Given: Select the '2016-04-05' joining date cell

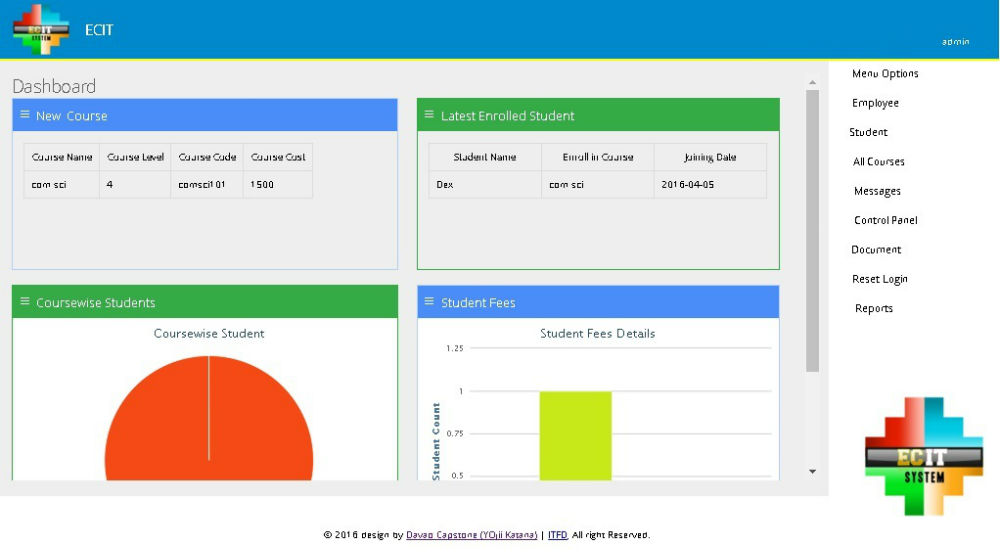Looking at the screenshot, I should [710, 184].
